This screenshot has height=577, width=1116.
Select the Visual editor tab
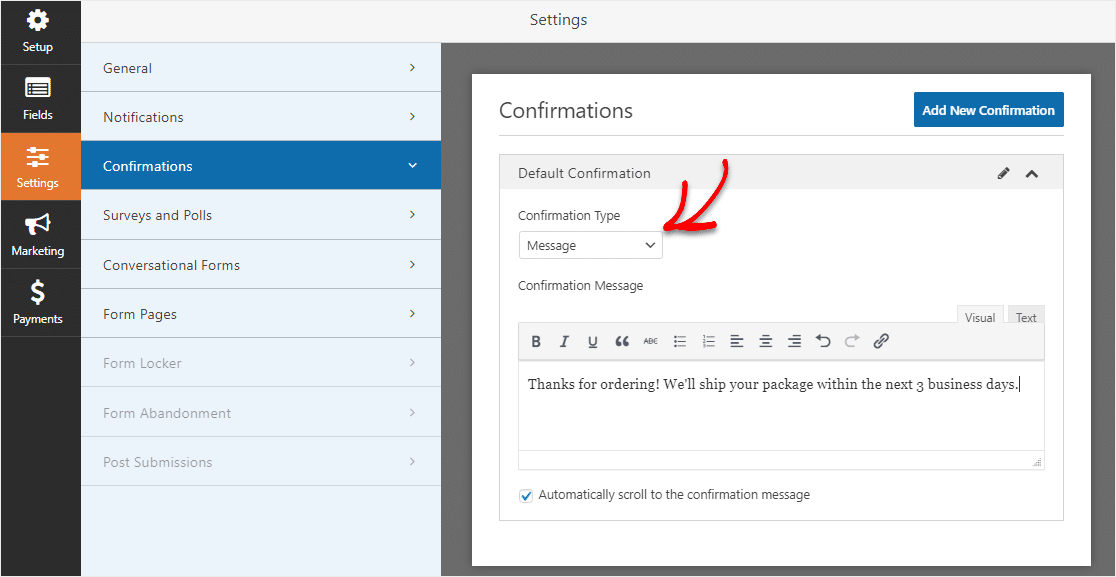point(980,318)
